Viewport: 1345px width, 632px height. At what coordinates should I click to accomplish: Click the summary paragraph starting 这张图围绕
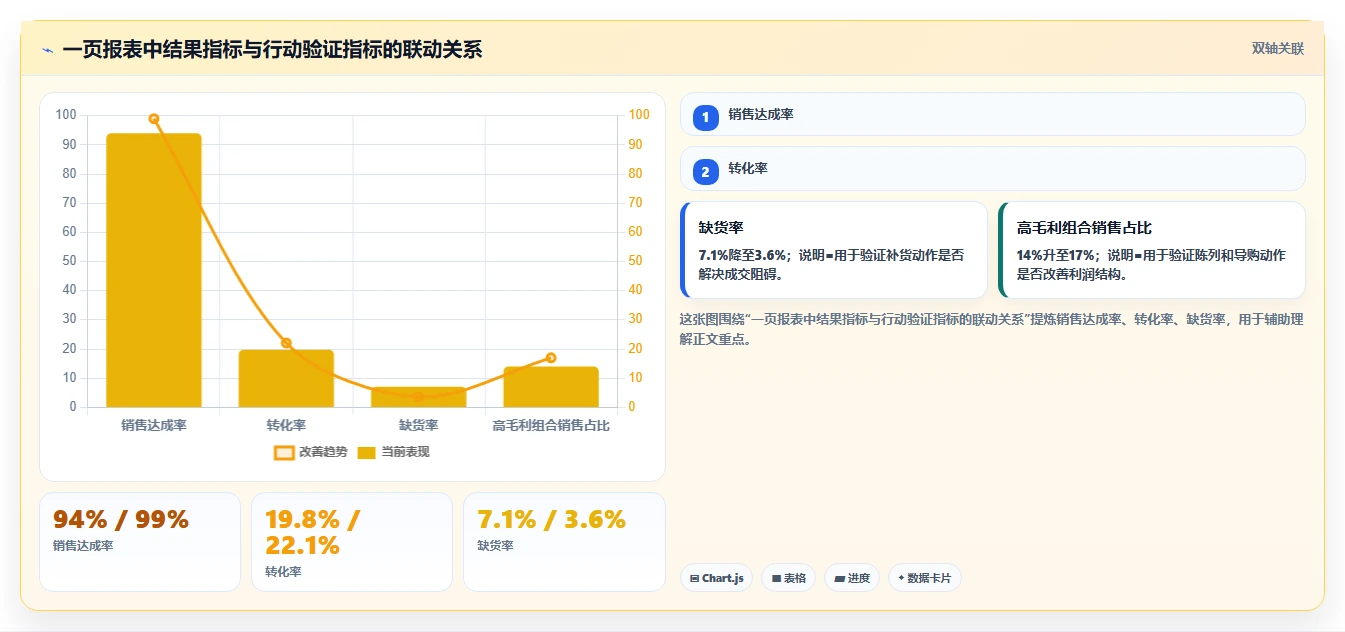[x=992, y=329]
